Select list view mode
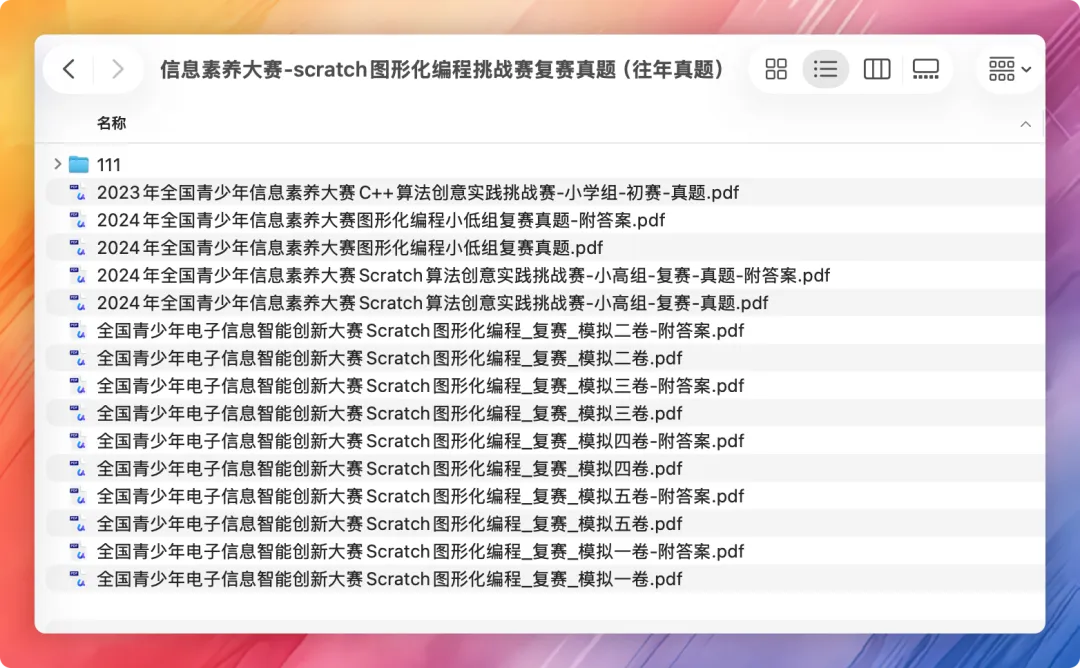Viewport: 1080px width, 668px height. pyautogui.click(x=825, y=69)
